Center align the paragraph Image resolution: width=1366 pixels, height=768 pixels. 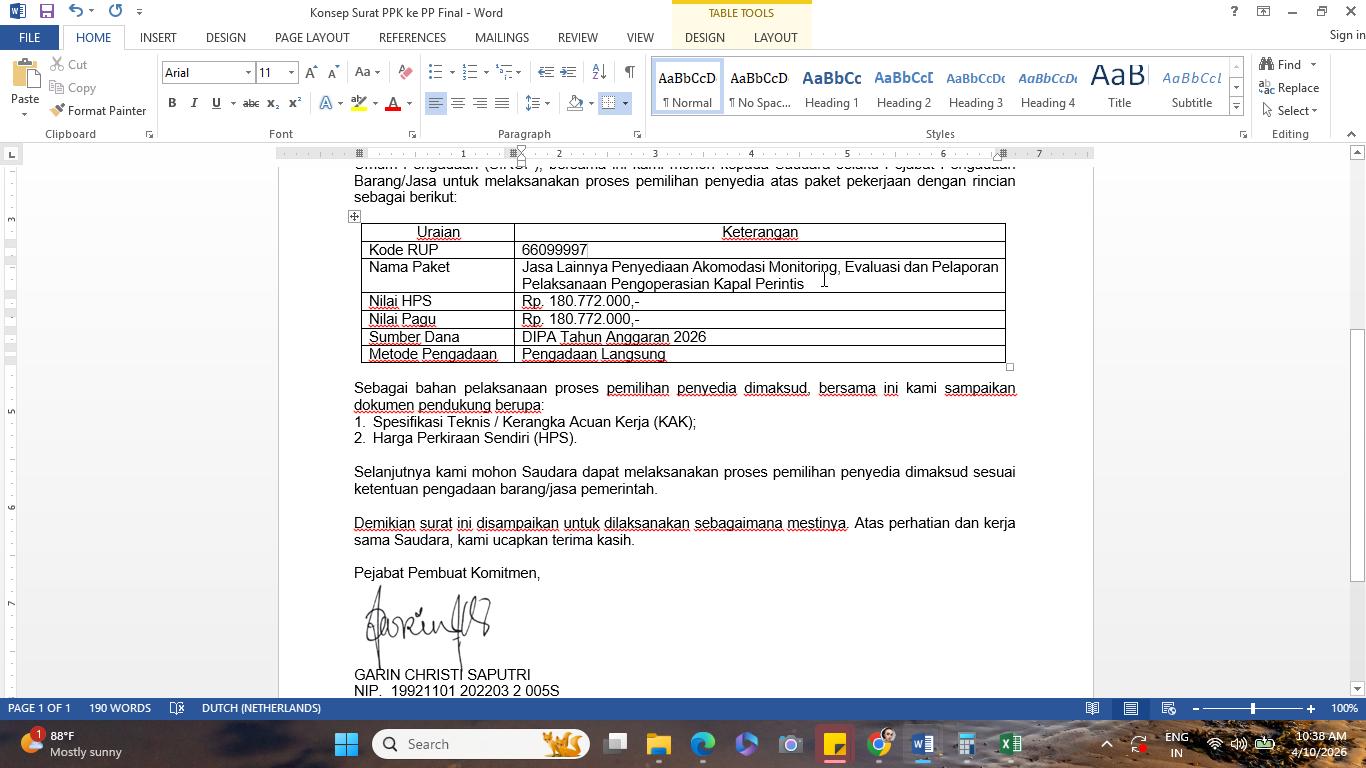[x=458, y=104]
